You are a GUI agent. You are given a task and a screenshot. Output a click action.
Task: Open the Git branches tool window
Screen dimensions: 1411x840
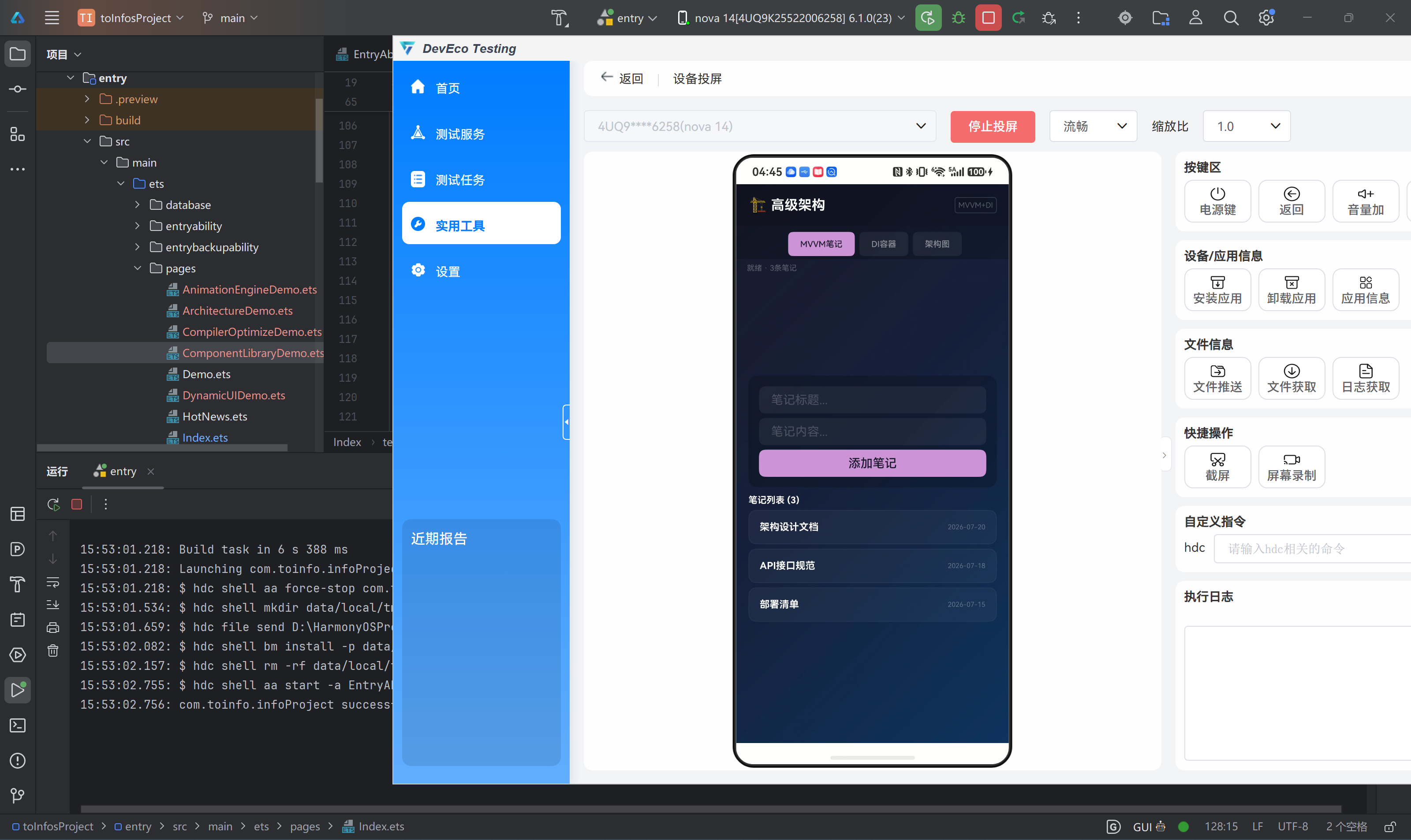[x=18, y=795]
